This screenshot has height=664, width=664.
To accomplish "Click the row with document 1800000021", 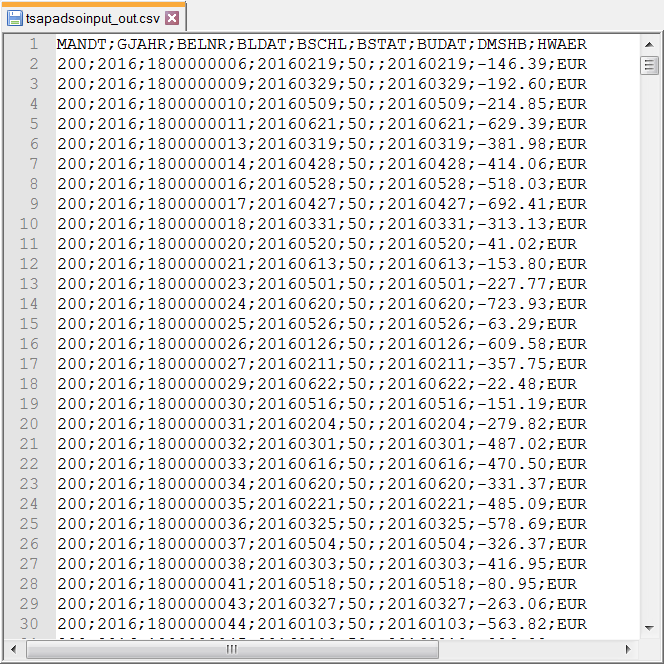I will (x=322, y=264).
